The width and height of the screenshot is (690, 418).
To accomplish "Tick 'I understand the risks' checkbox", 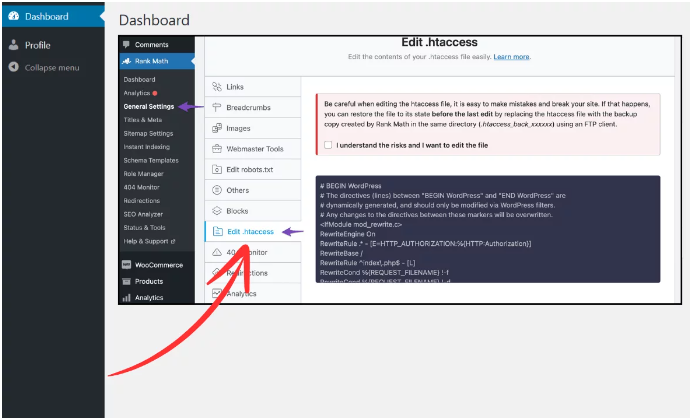I will pos(328,145).
